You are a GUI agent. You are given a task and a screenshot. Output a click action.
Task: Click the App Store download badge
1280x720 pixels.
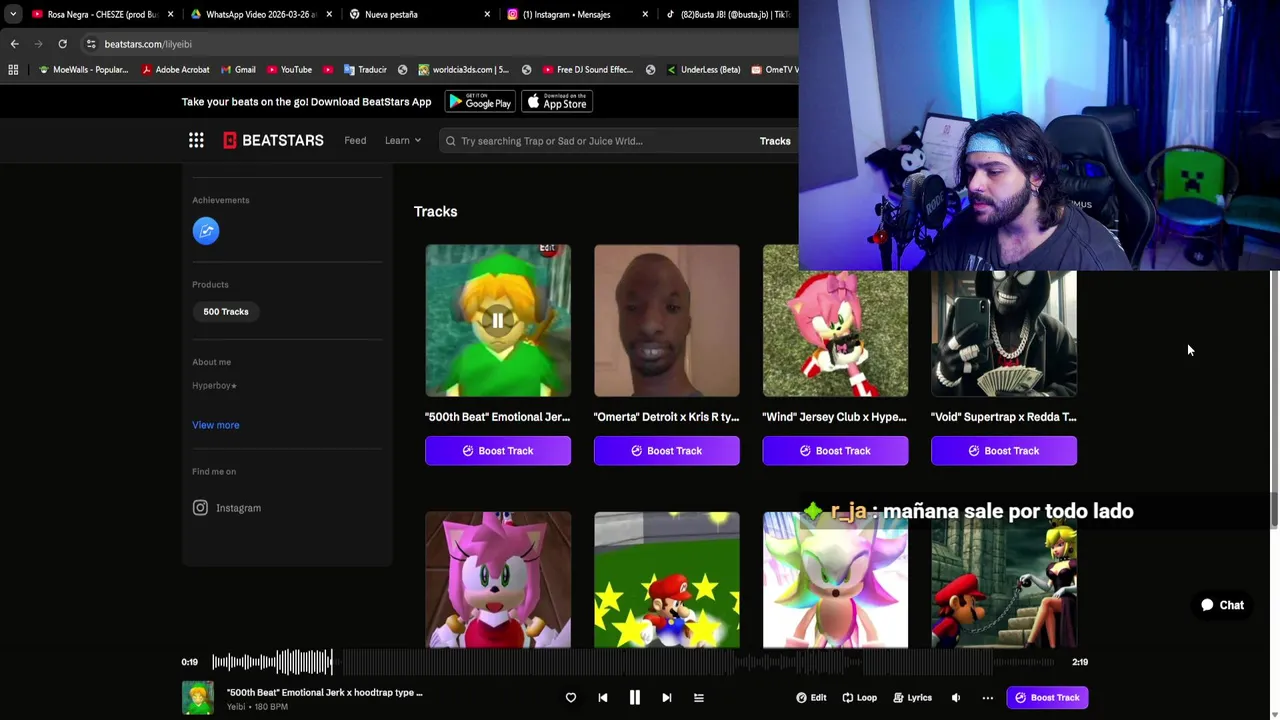(557, 102)
